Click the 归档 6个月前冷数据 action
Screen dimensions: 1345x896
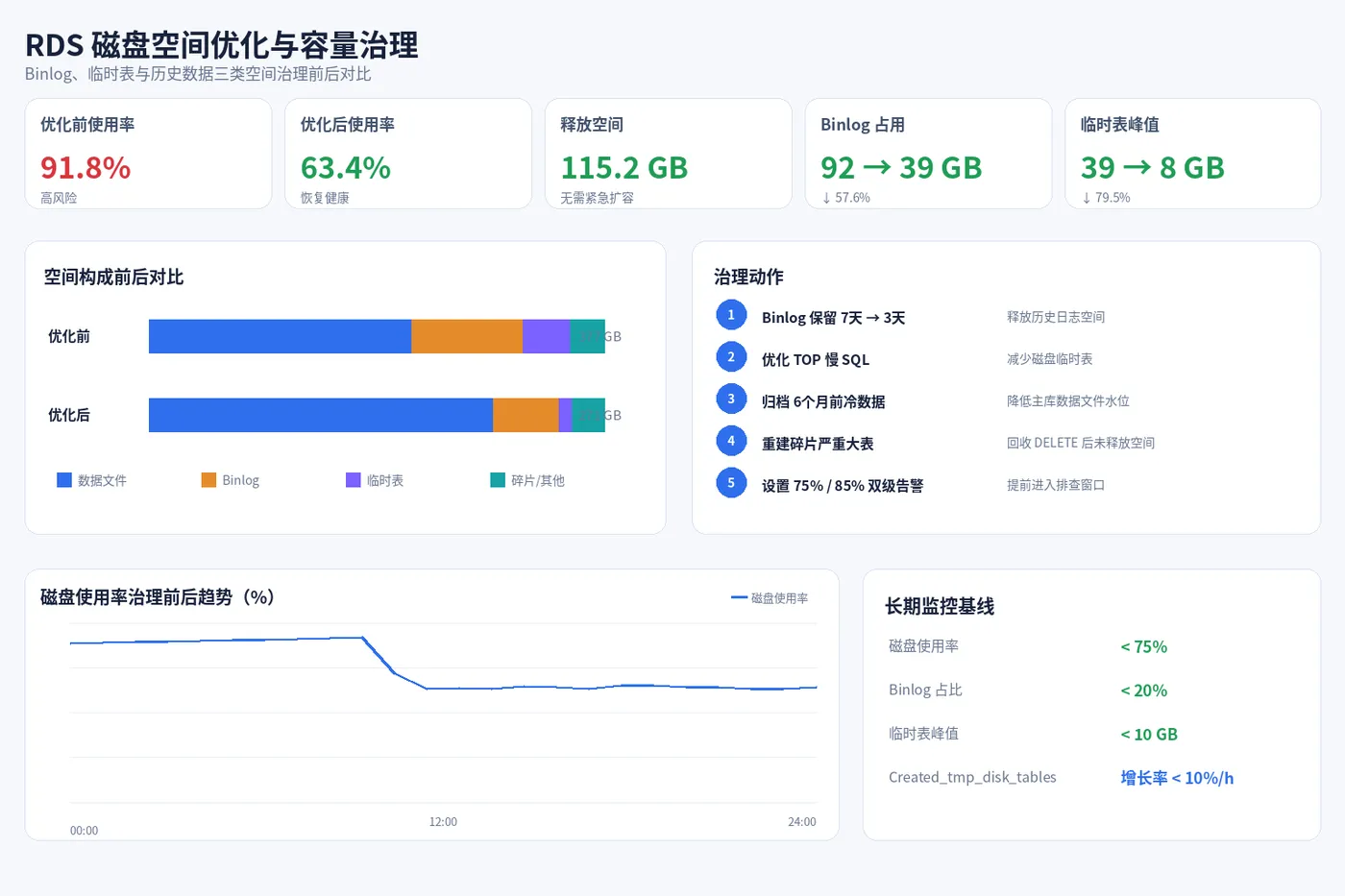pyautogui.click(x=823, y=401)
